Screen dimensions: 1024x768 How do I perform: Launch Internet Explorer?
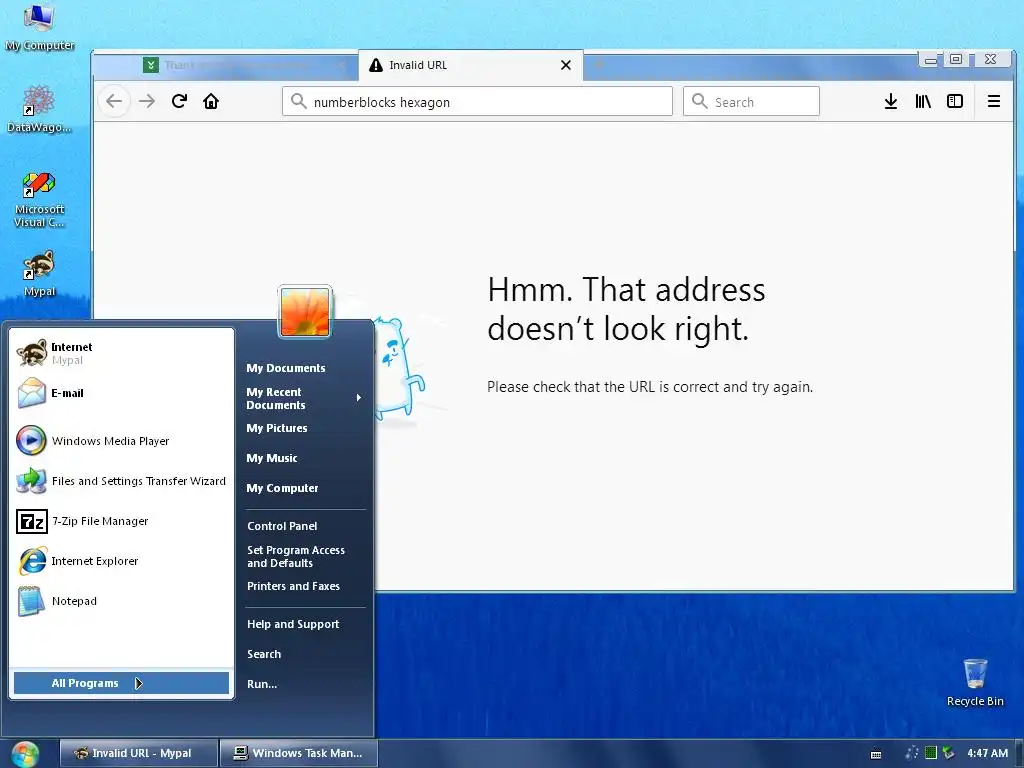[x=122, y=561]
